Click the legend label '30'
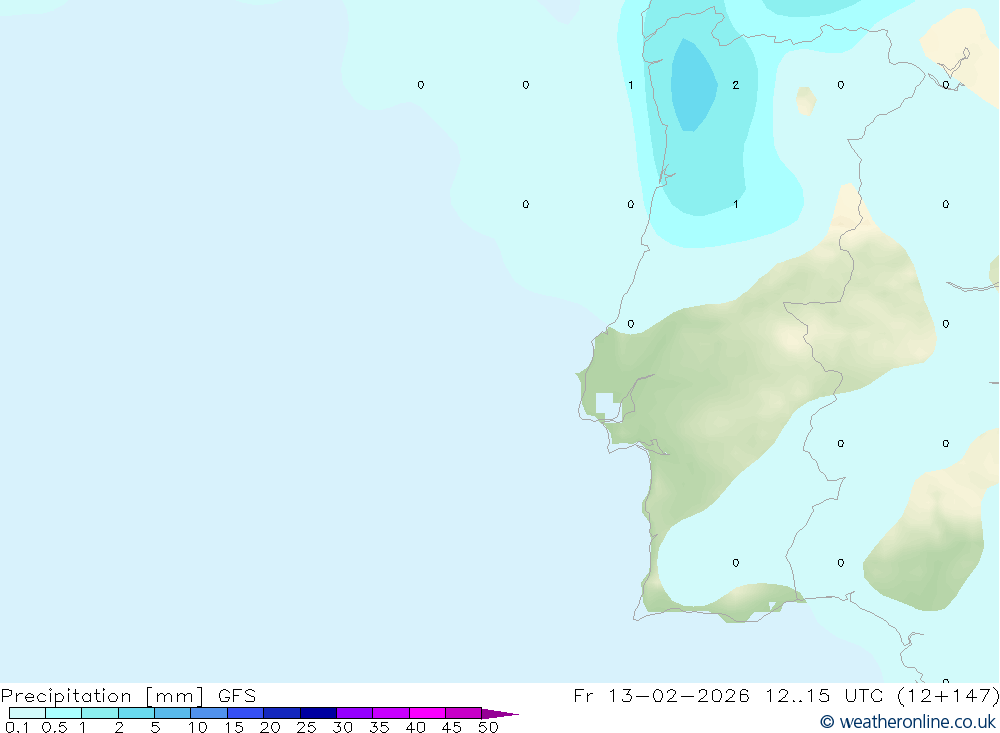Image resolution: width=1000 pixels, height=733 pixels. coord(343,727)
